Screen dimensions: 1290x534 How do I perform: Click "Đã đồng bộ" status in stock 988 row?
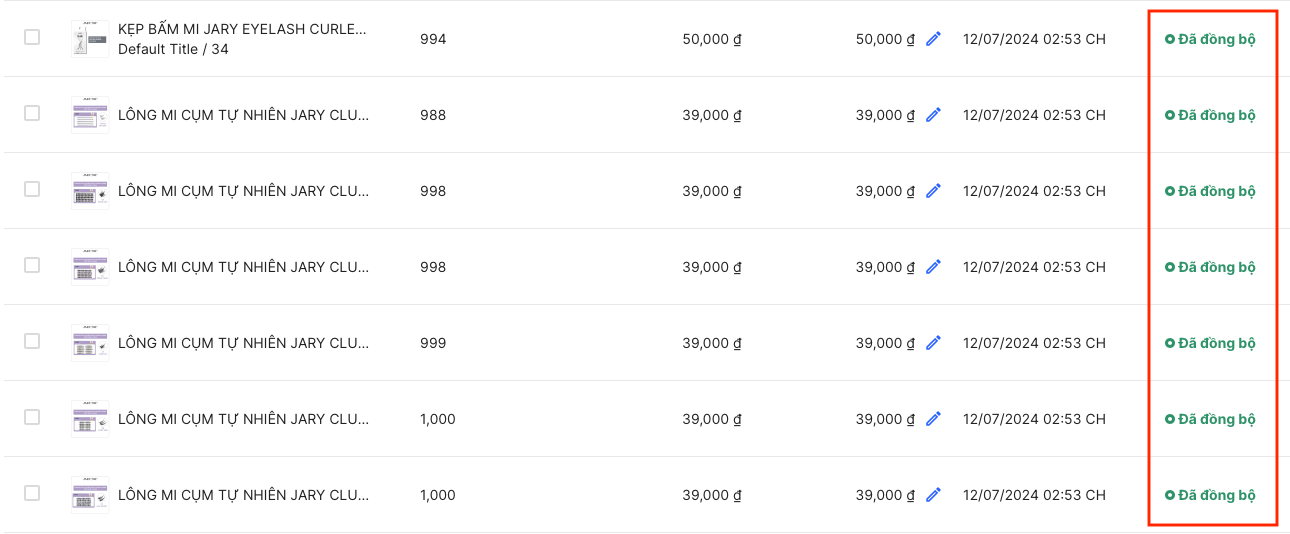point(1215,115)
